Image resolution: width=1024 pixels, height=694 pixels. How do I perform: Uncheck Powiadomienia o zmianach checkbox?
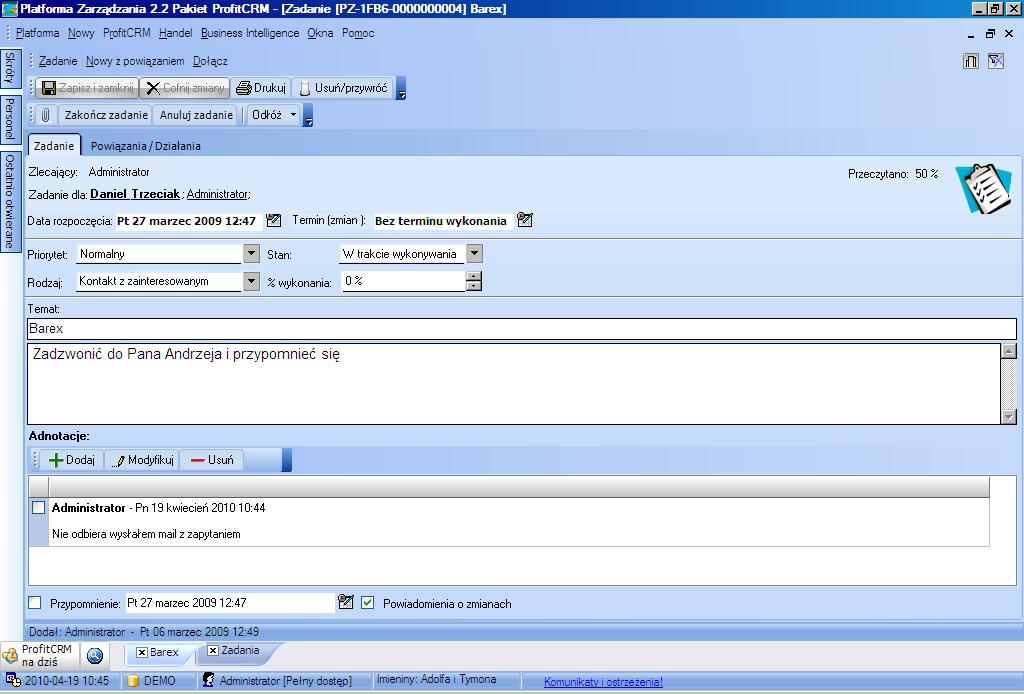pyautogui.click(x=368, y=603)
